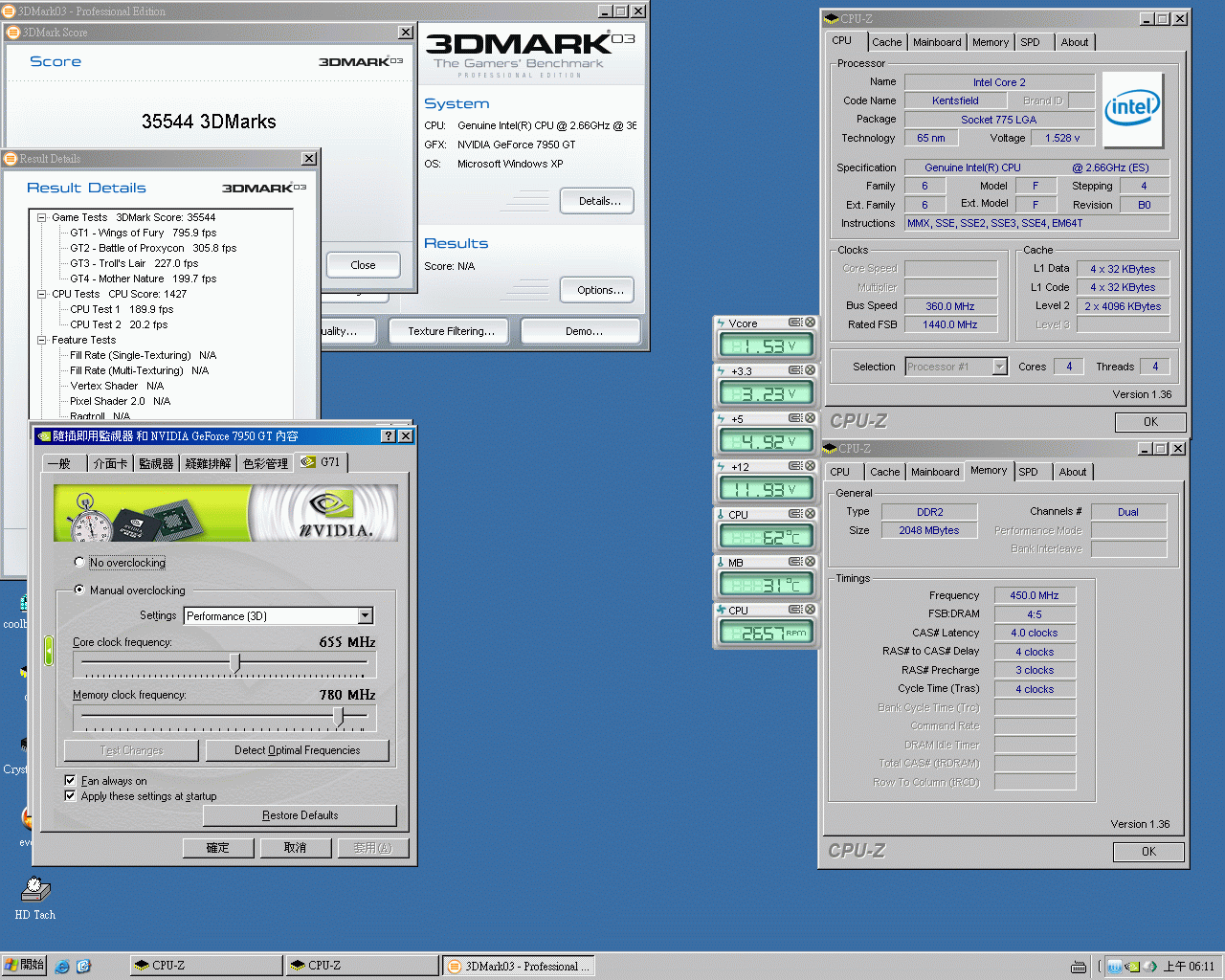
Task: Launch Internet Explorer from quick launch
Action: click(62, 966)
